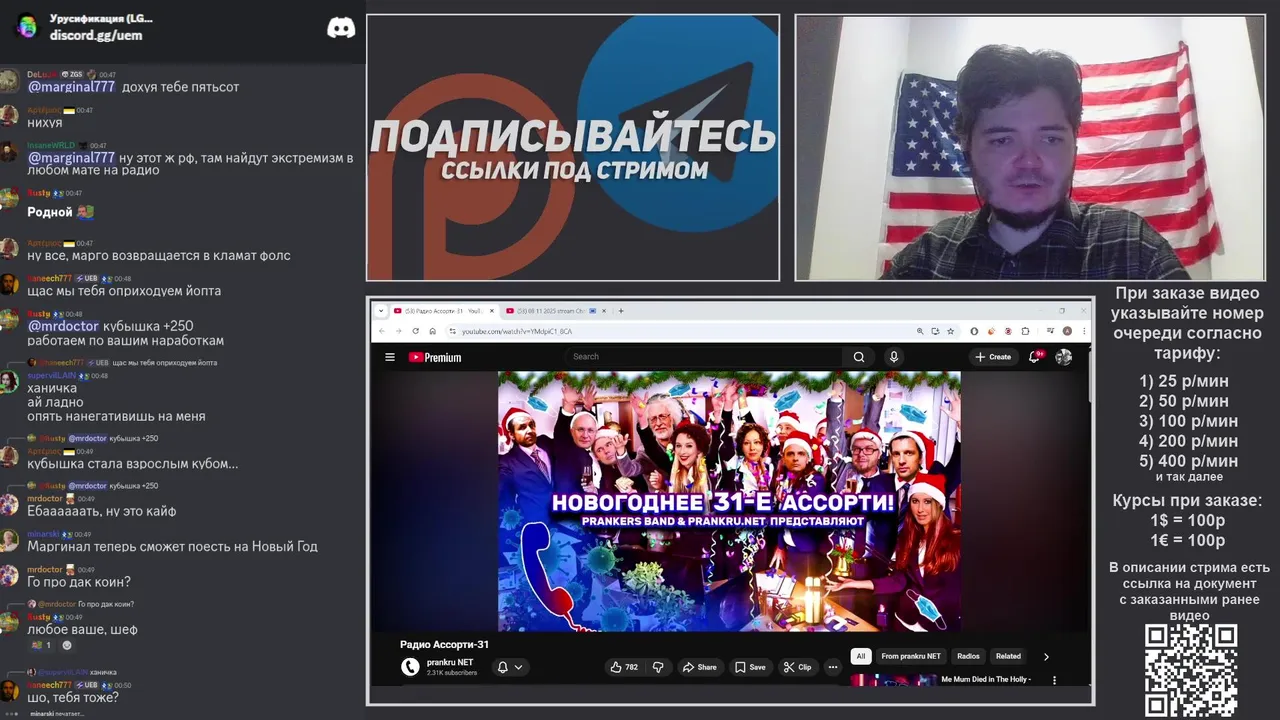This screenshot has height=720, width=1280.
Task: Click the prankru NET channel avatar
Action: tap(410, 667)
